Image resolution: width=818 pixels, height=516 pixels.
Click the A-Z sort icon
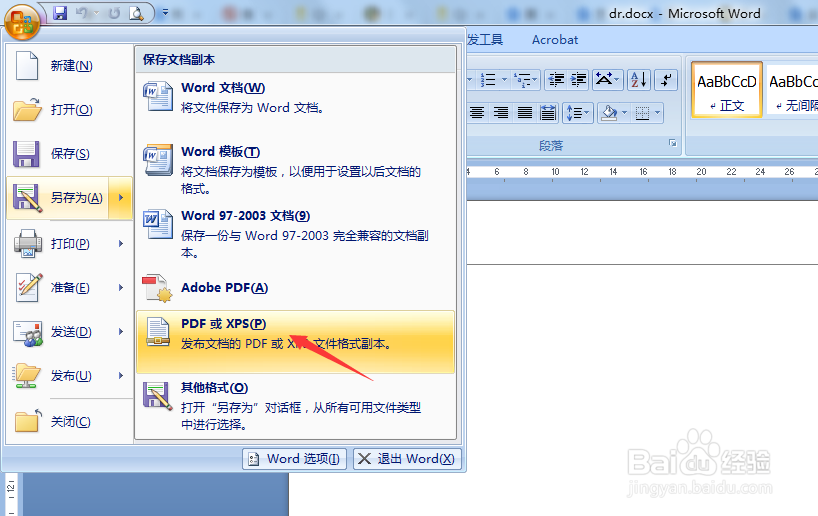coord(639,80)
